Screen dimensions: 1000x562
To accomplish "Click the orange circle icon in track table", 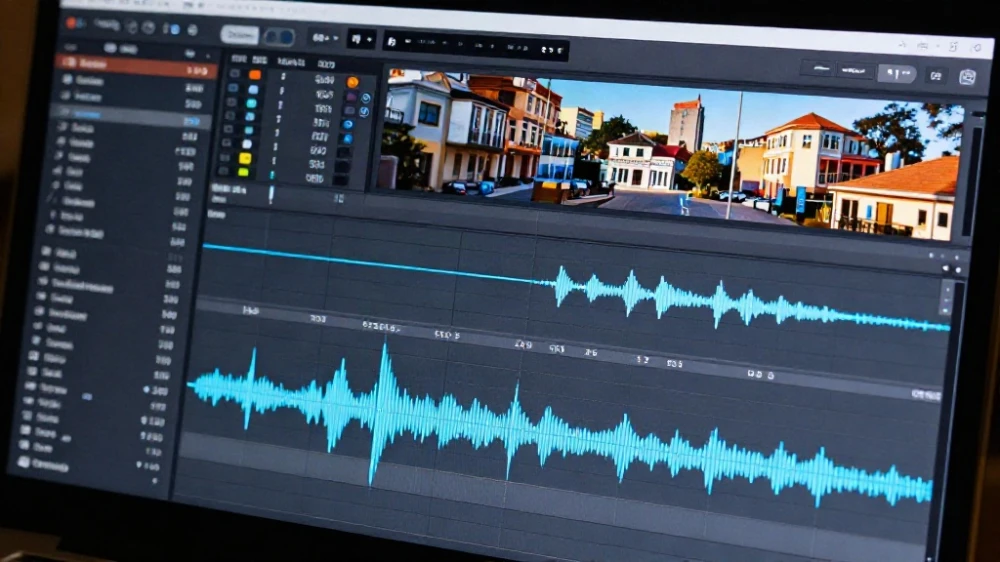I will [x=352, y=82].
